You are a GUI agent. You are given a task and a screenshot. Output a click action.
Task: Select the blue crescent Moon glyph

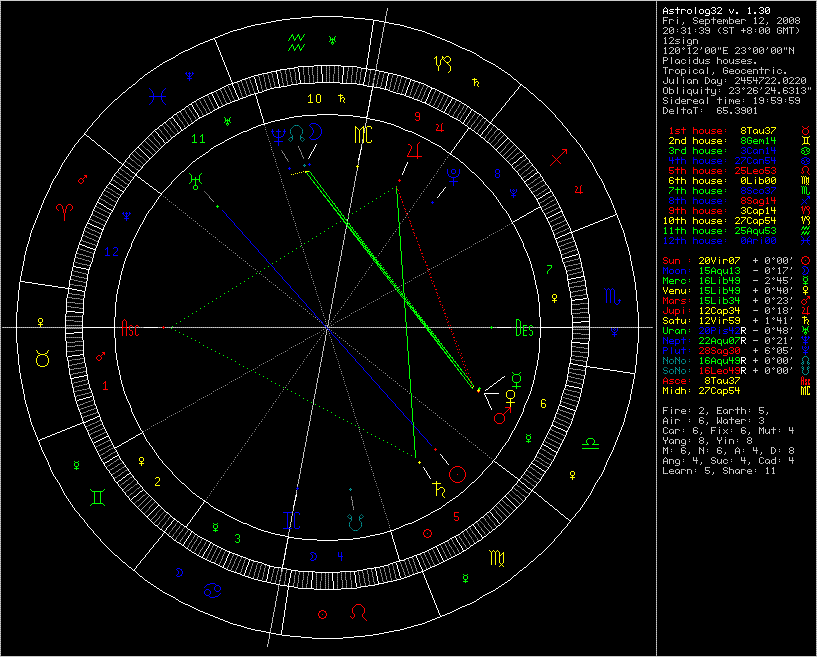[x=317, y=131]
